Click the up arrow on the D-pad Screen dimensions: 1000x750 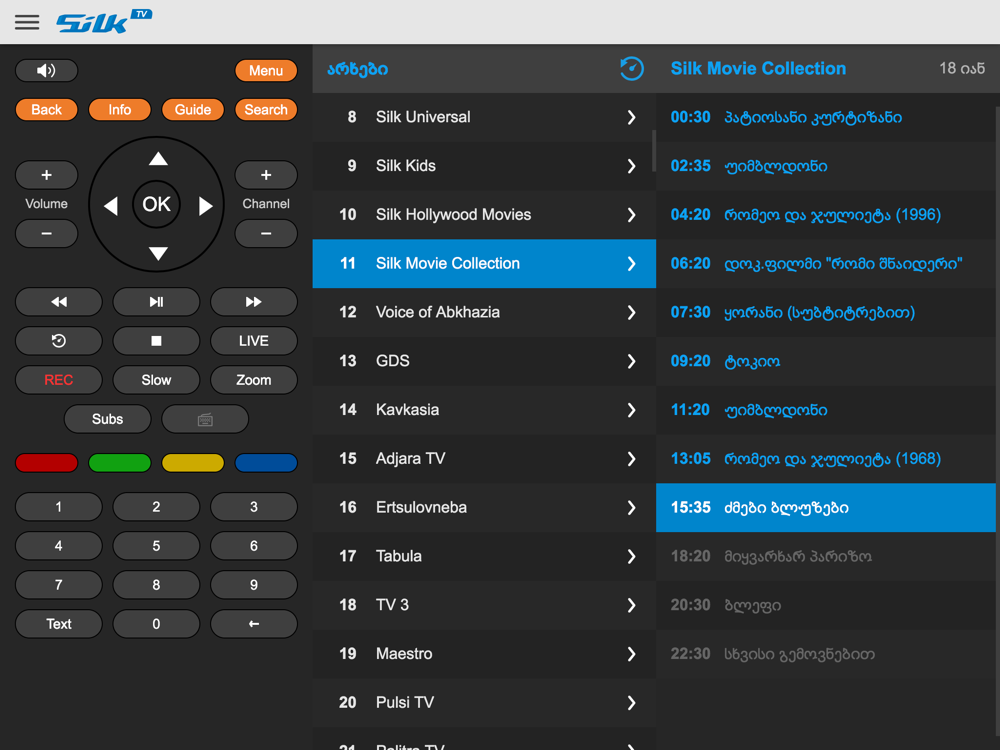tap(158, 159)
